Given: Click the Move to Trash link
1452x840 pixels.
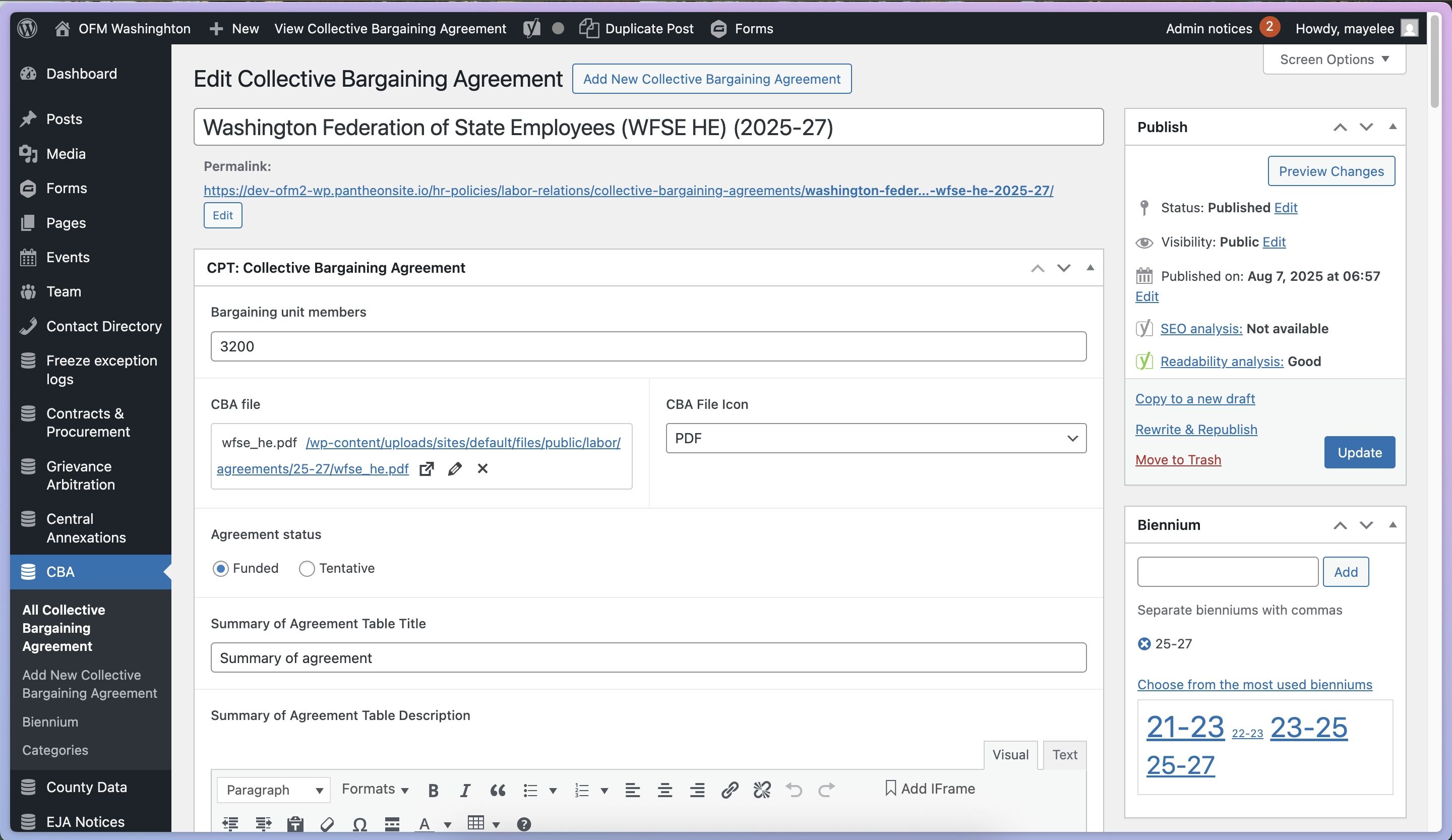Looking at the screenshot, I should point(1178,459).
